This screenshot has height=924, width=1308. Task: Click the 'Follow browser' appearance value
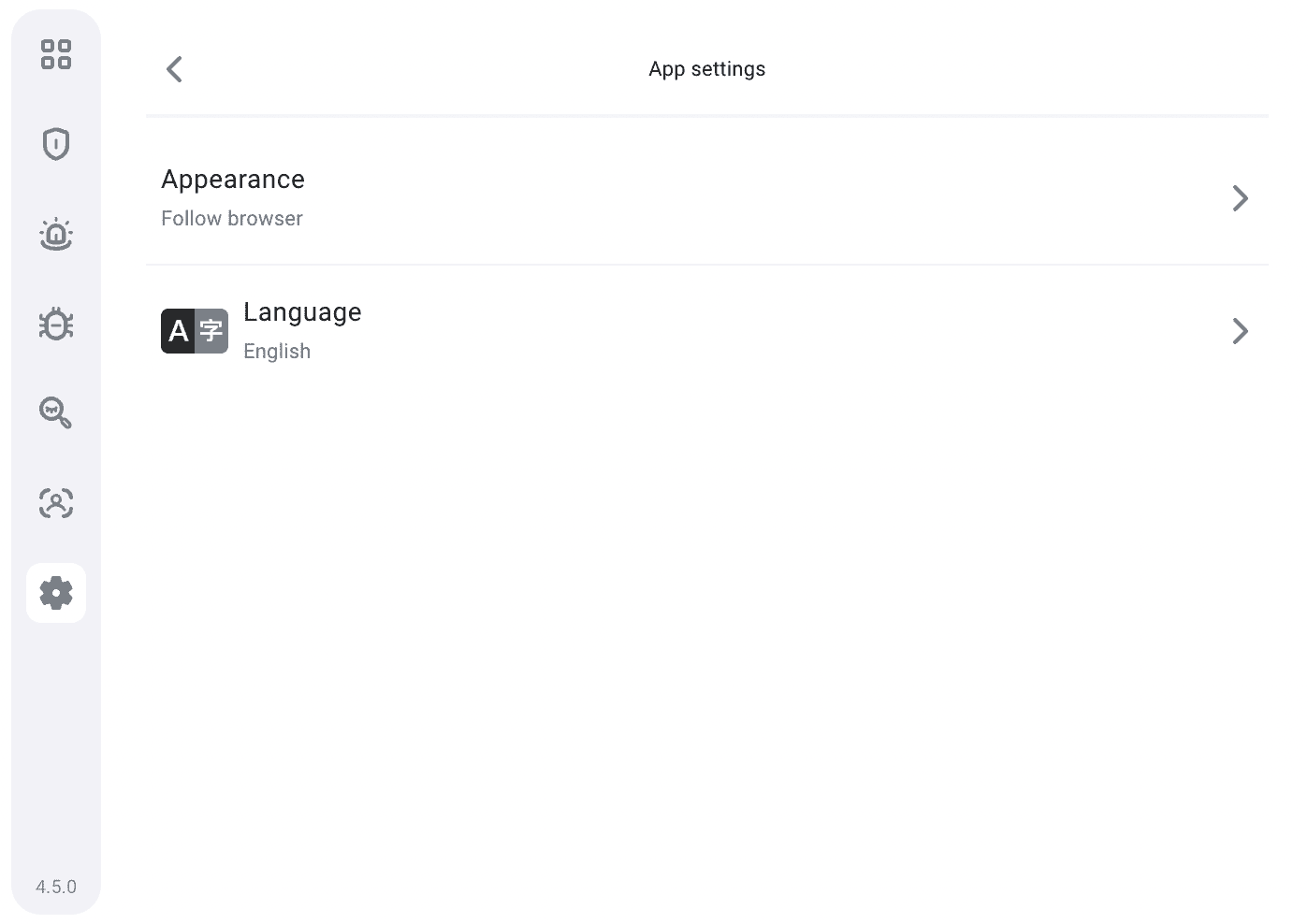232,219
